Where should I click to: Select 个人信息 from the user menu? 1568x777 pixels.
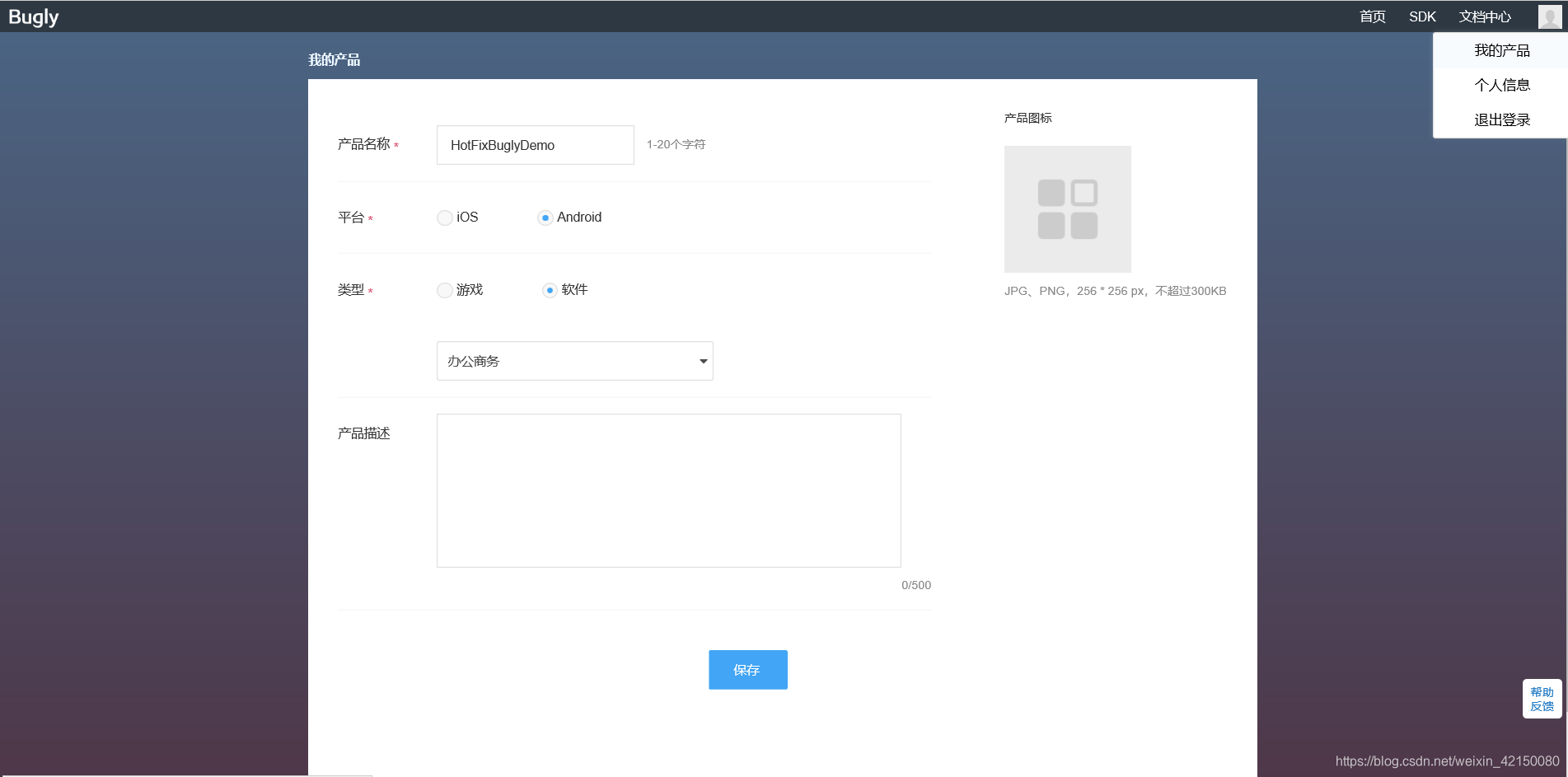pyautogui.click(x=1501, y=85)
